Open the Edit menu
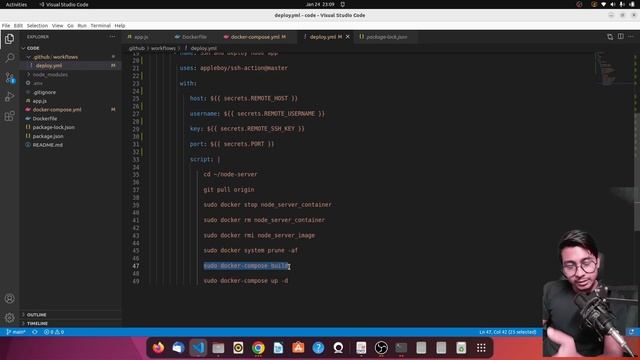Screen dimensions: 640x360 click(18, 25)
